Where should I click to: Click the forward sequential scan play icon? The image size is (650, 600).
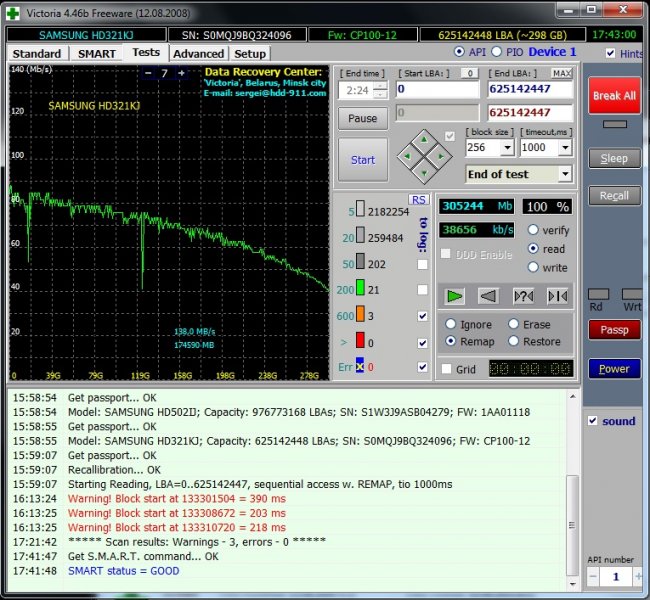[455, 296]
